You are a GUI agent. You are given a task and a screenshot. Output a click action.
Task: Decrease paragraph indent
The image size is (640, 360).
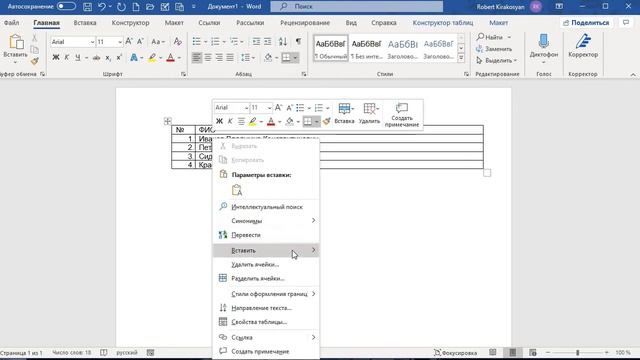tap(256, 41)
